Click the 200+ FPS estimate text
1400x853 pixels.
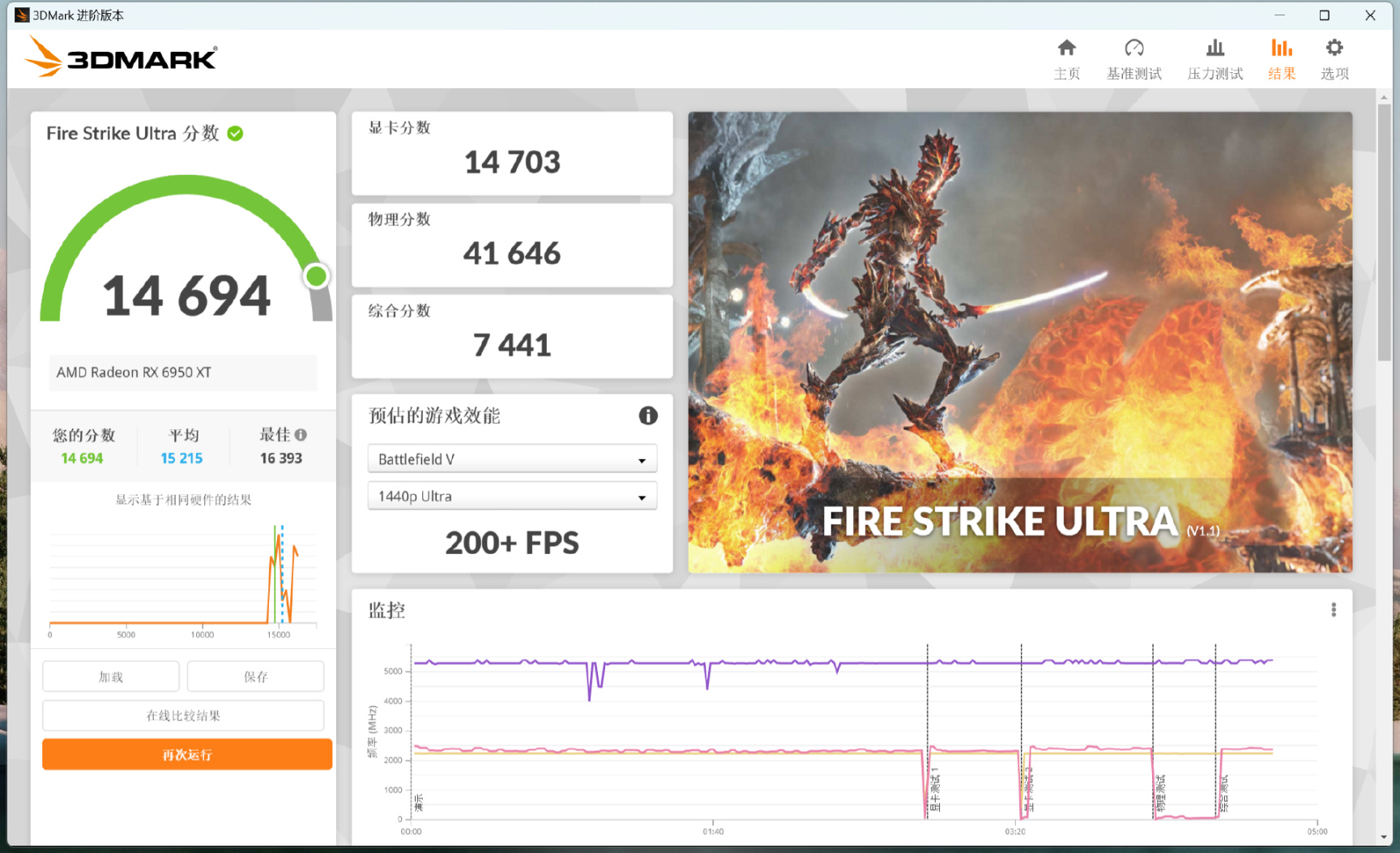pos(512,543)
